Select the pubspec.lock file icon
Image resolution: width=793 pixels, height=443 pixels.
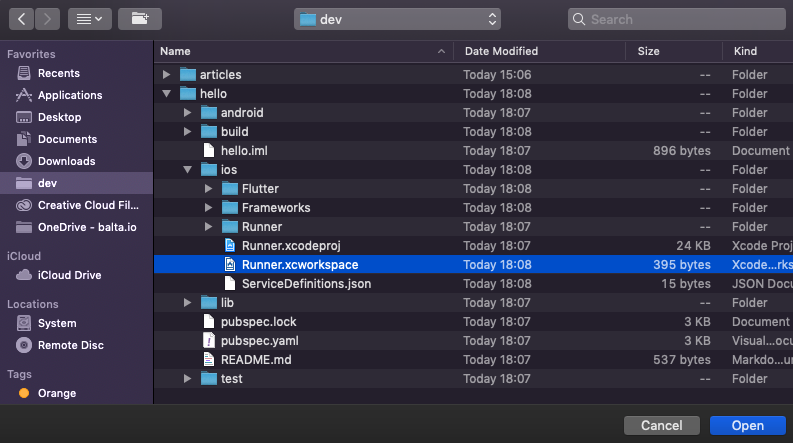pos(208,322)
